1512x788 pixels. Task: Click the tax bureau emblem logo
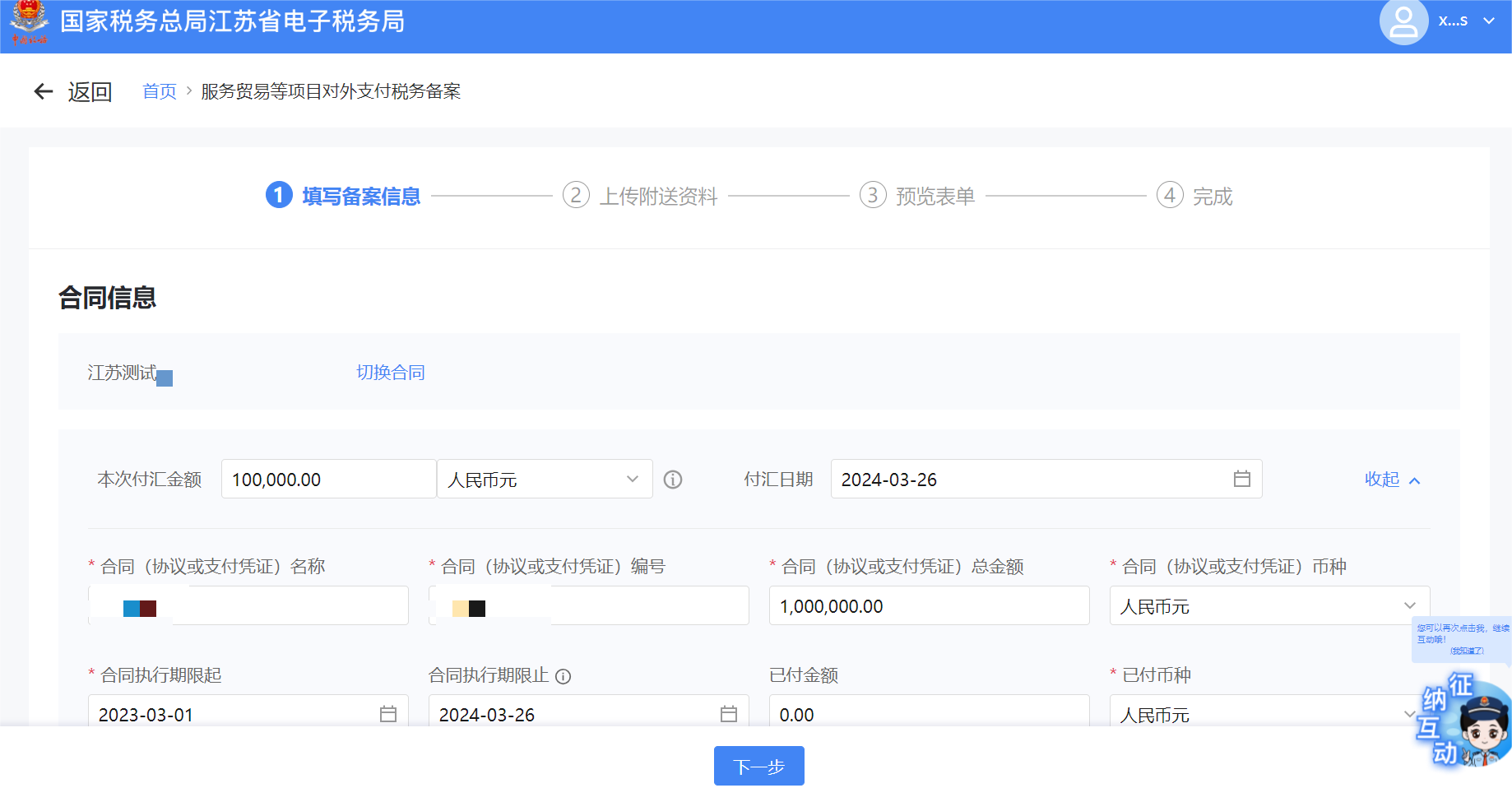pos(29,22)
